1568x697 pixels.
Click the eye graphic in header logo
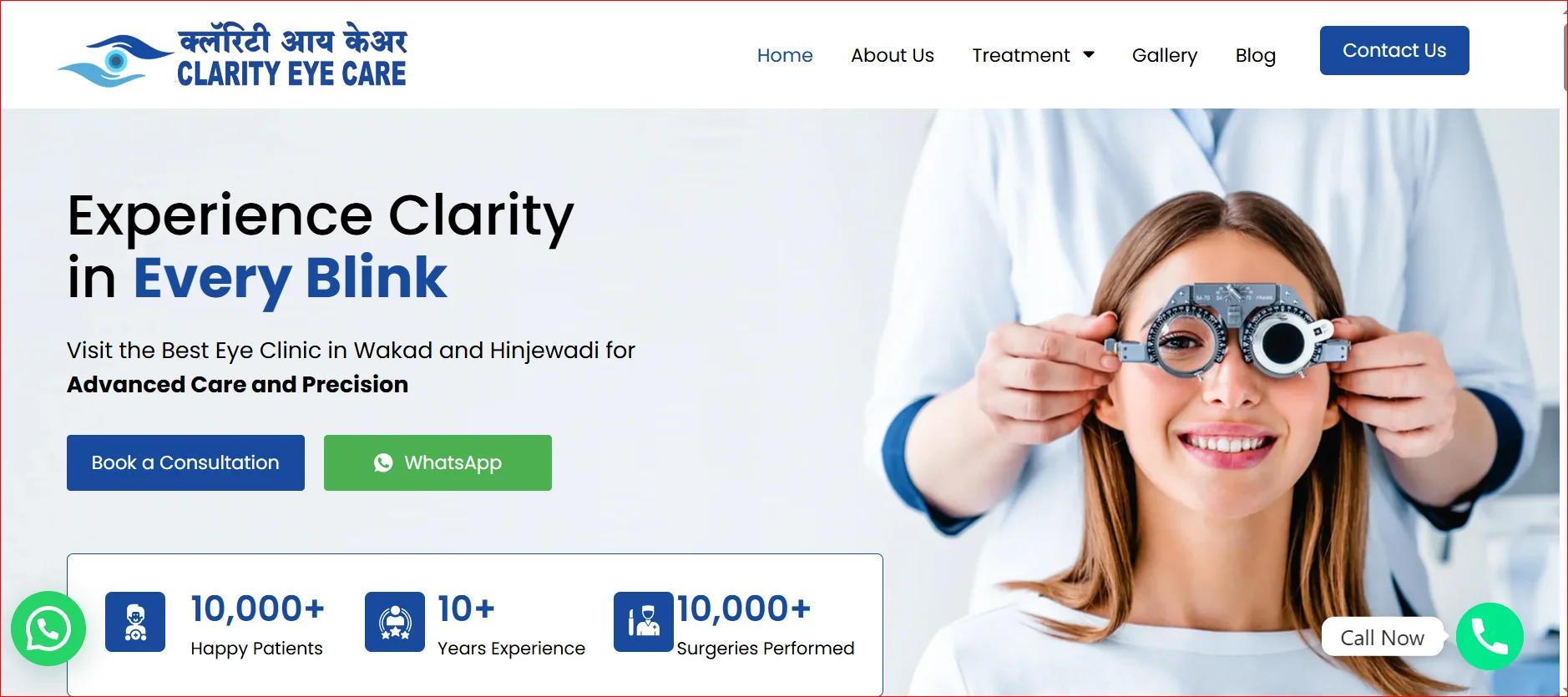[x=115, y=60]
